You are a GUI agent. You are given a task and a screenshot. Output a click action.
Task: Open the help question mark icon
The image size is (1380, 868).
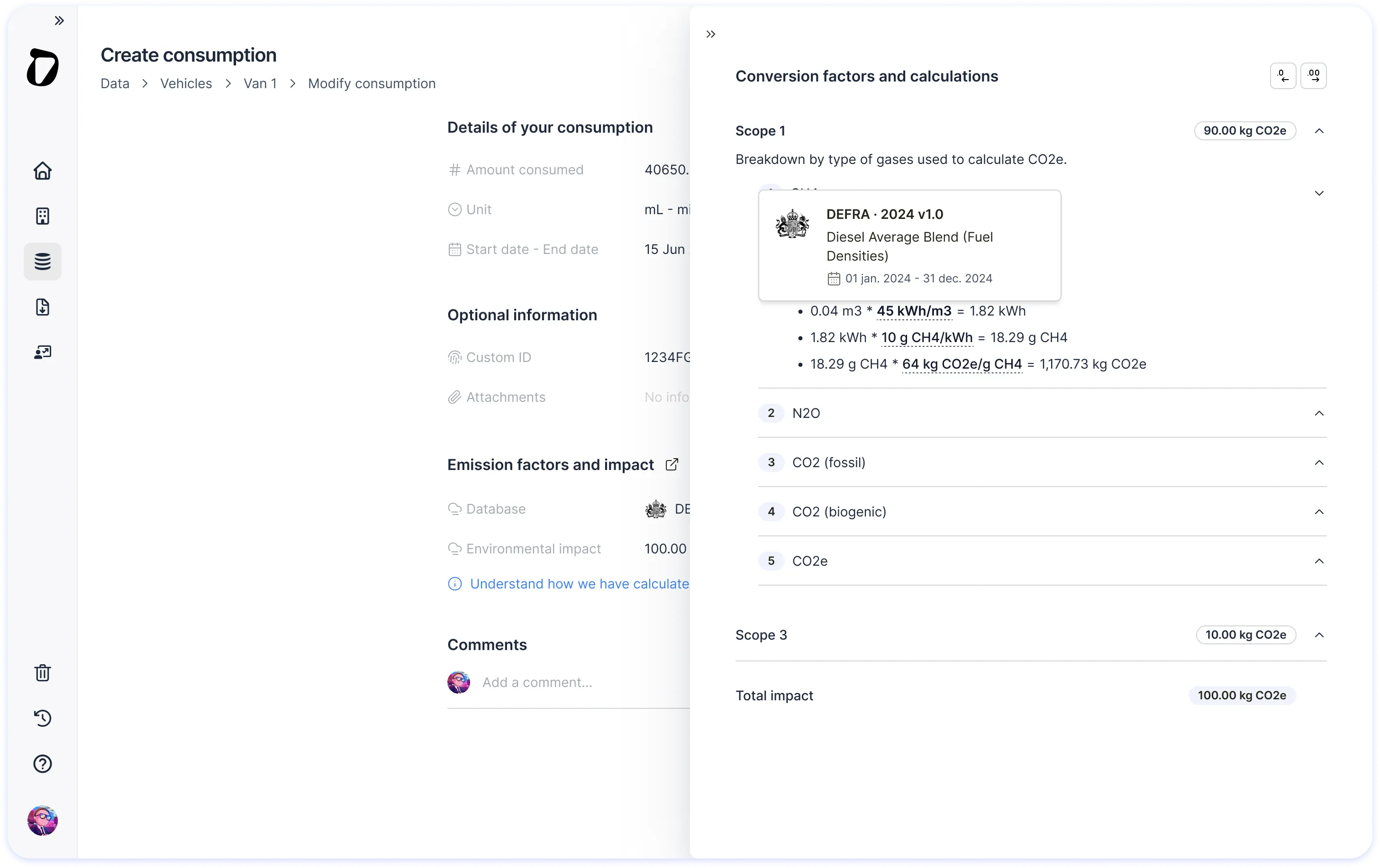[42, 764]
